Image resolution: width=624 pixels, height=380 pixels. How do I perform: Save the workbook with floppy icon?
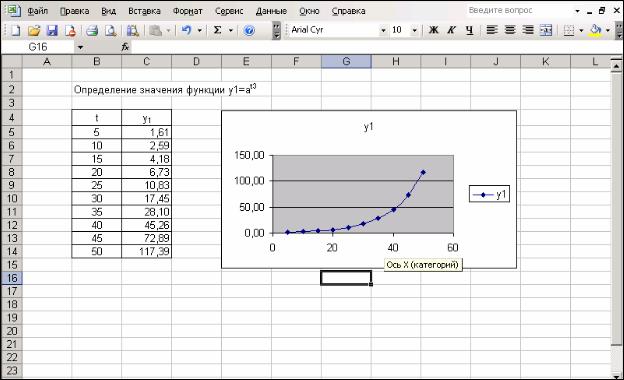(x=52, y=30)
